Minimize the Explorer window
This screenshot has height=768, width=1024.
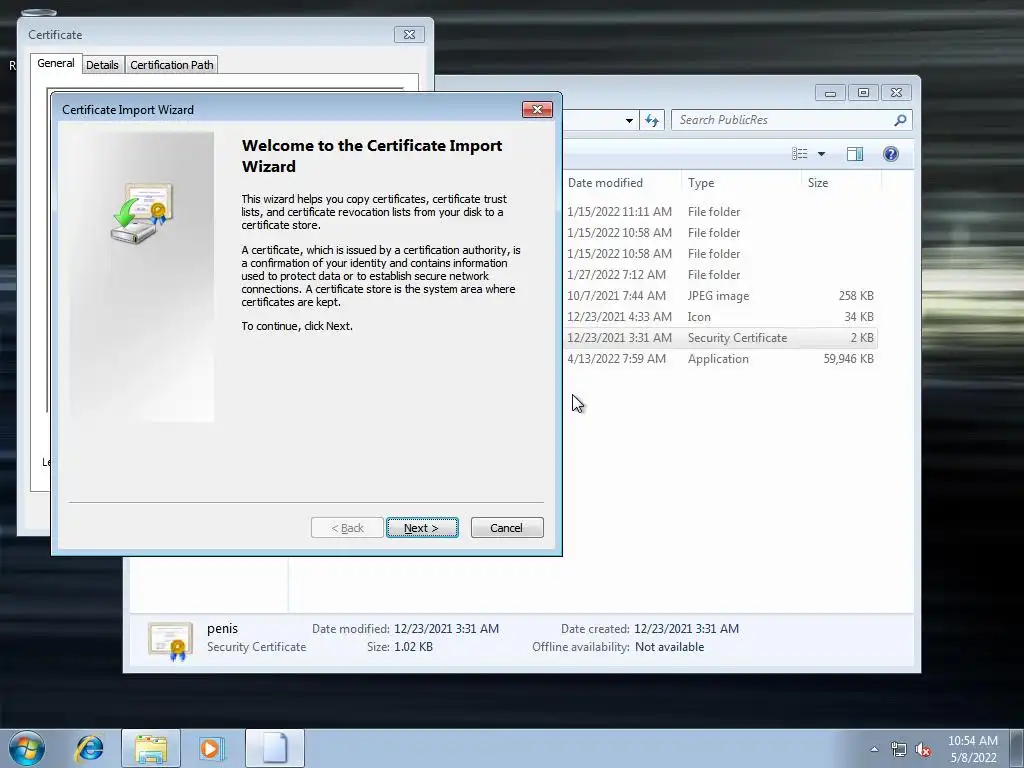coord(830,93)
